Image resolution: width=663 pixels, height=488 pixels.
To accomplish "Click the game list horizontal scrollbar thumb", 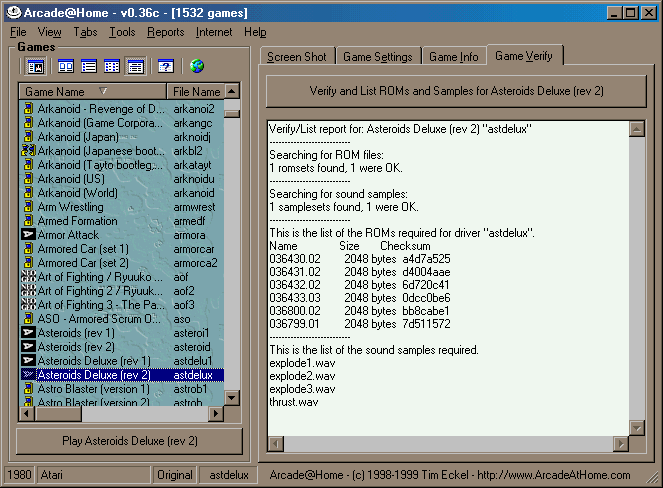I will pyautogui.click(x=58, y=413).
